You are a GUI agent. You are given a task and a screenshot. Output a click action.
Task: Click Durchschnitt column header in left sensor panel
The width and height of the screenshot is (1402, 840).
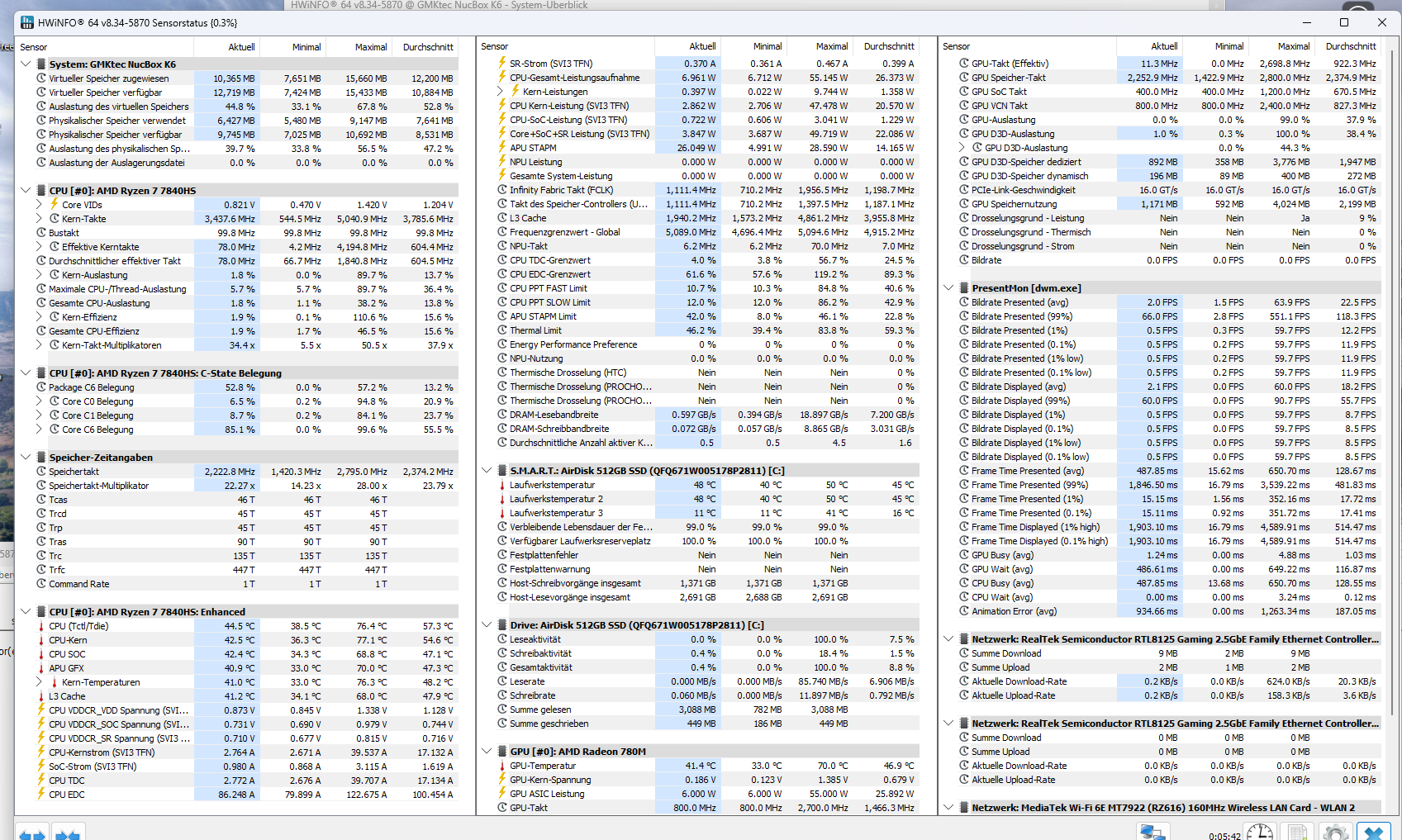(427, 47)
